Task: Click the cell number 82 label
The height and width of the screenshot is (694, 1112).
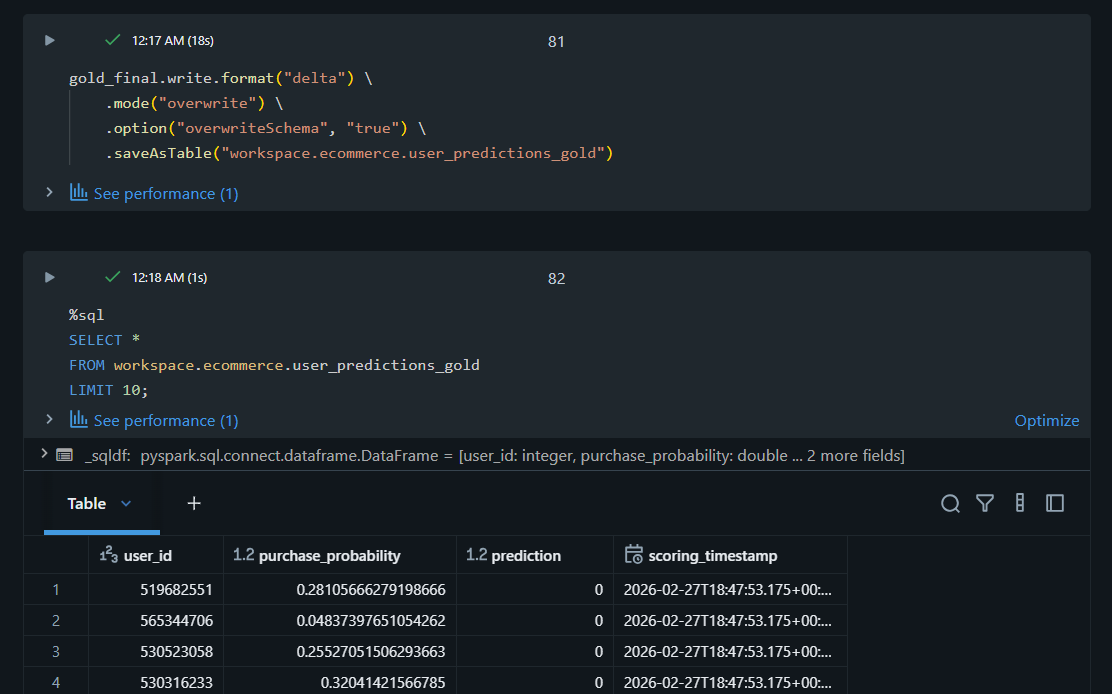Action: point(556,279)
